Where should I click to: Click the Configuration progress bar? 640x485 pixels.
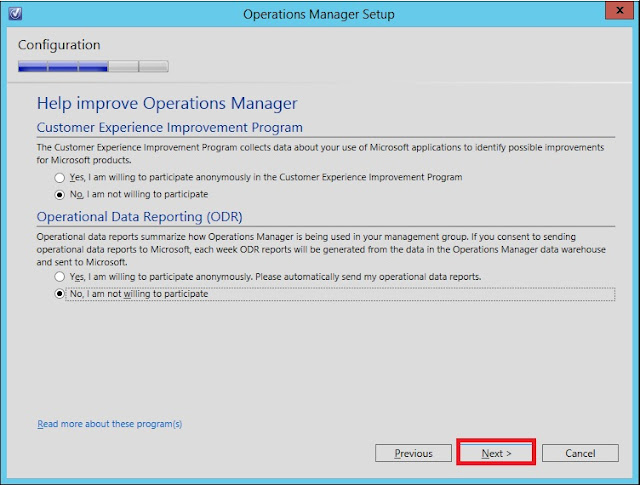[93, 66]
